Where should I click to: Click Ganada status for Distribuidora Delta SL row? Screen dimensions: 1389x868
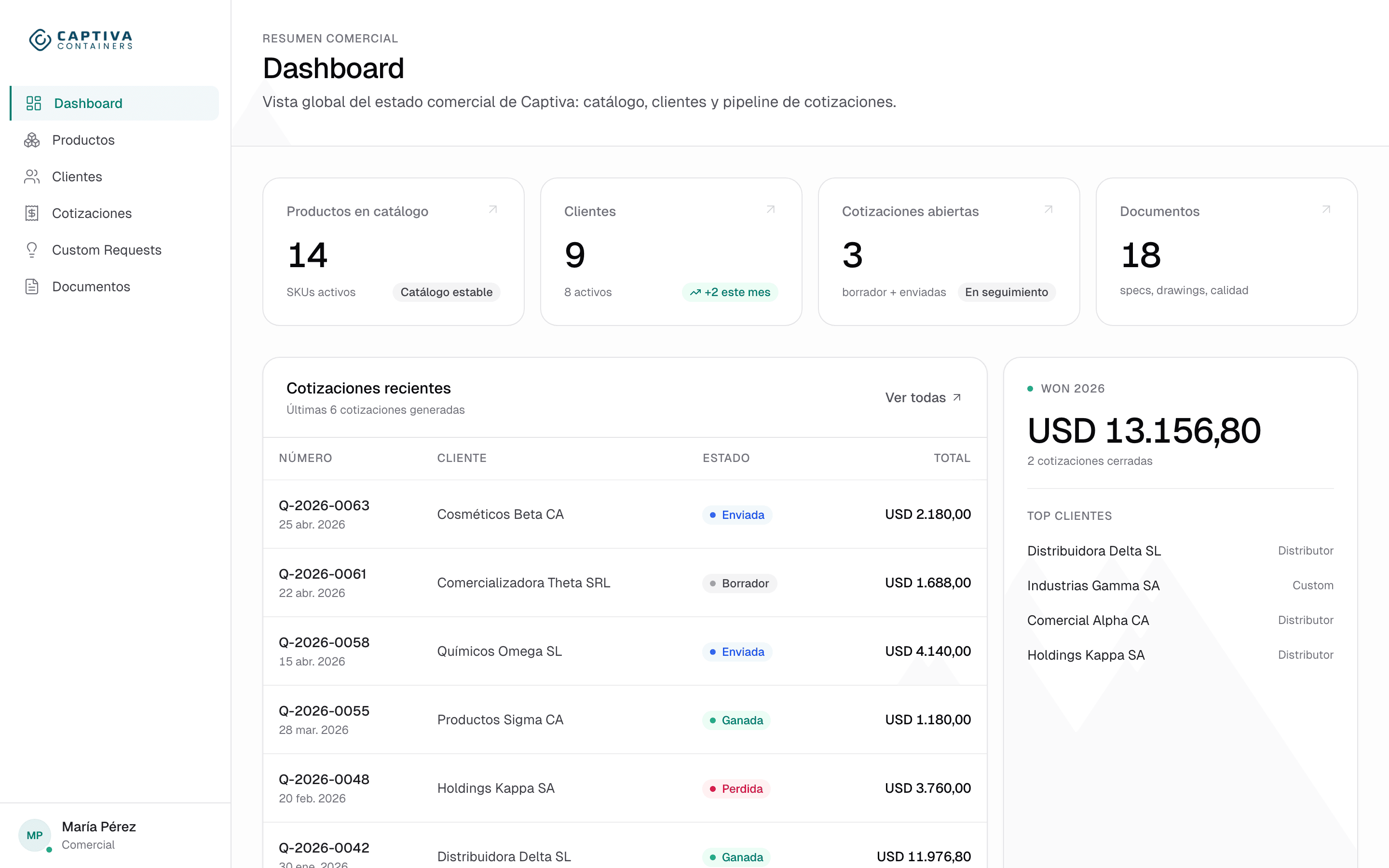click(736, 857)
